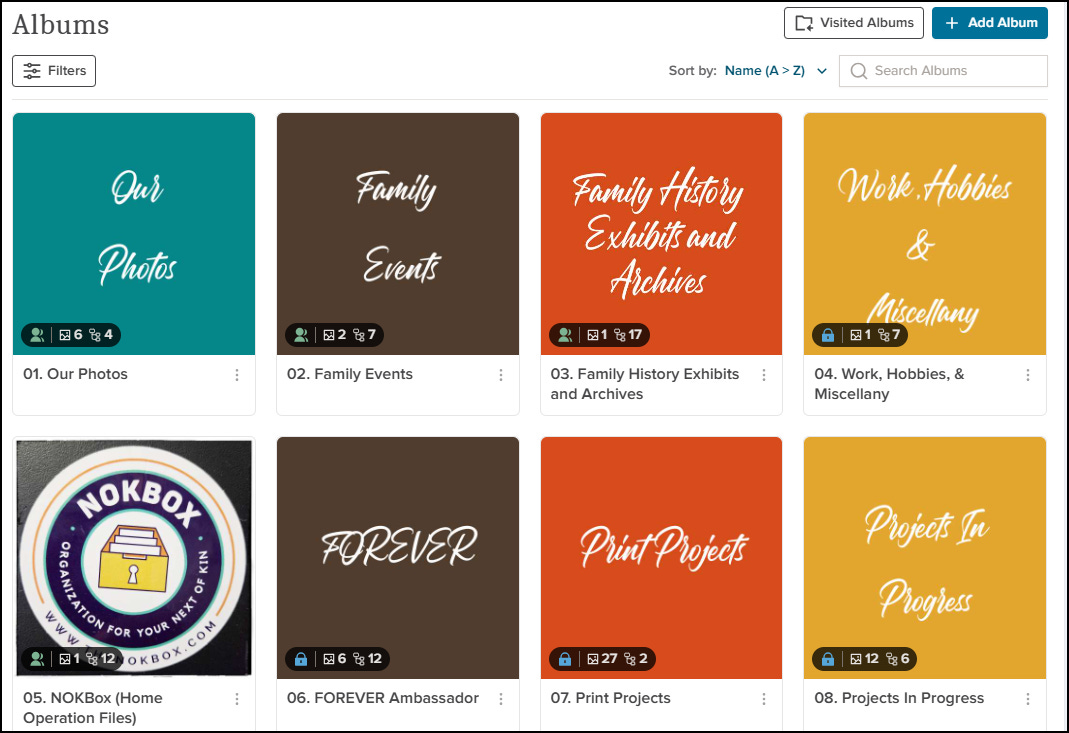Viewport: 1069px width, 733px height.
Task: Open the options menu for 05. NOKBox
Action: tap(237, 699)
